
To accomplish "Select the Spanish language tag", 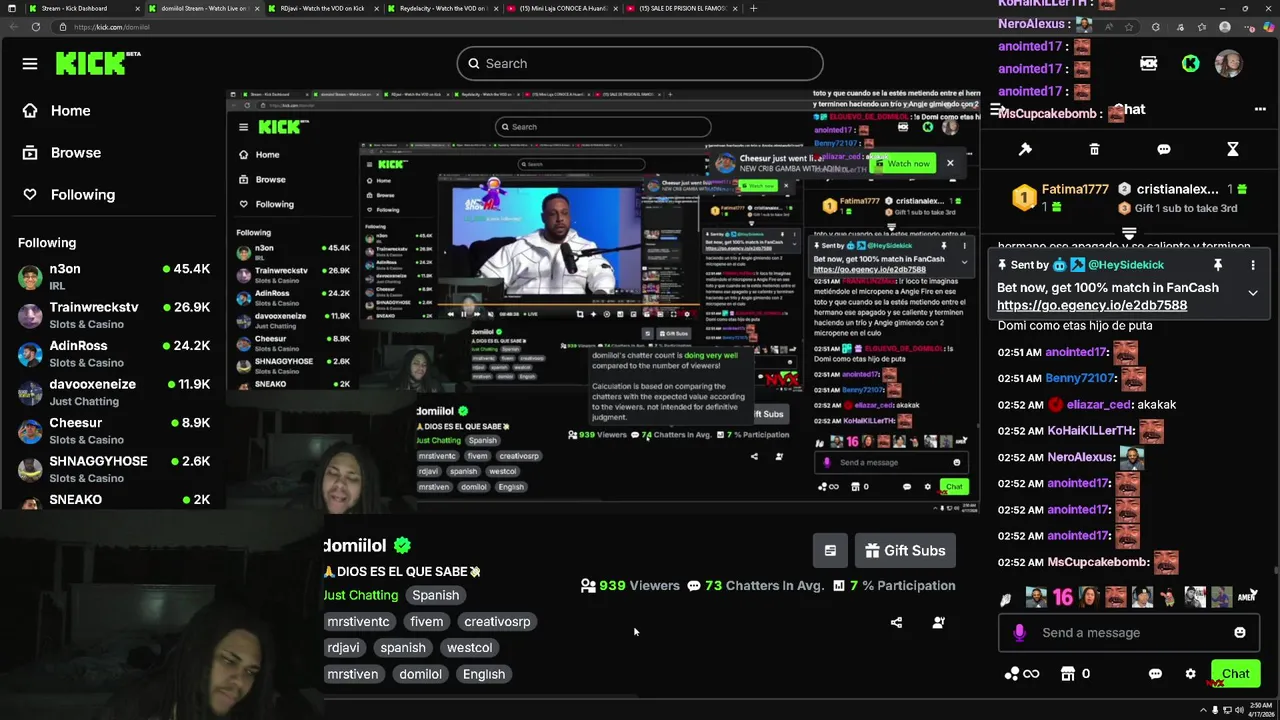I will click(436, 595).
